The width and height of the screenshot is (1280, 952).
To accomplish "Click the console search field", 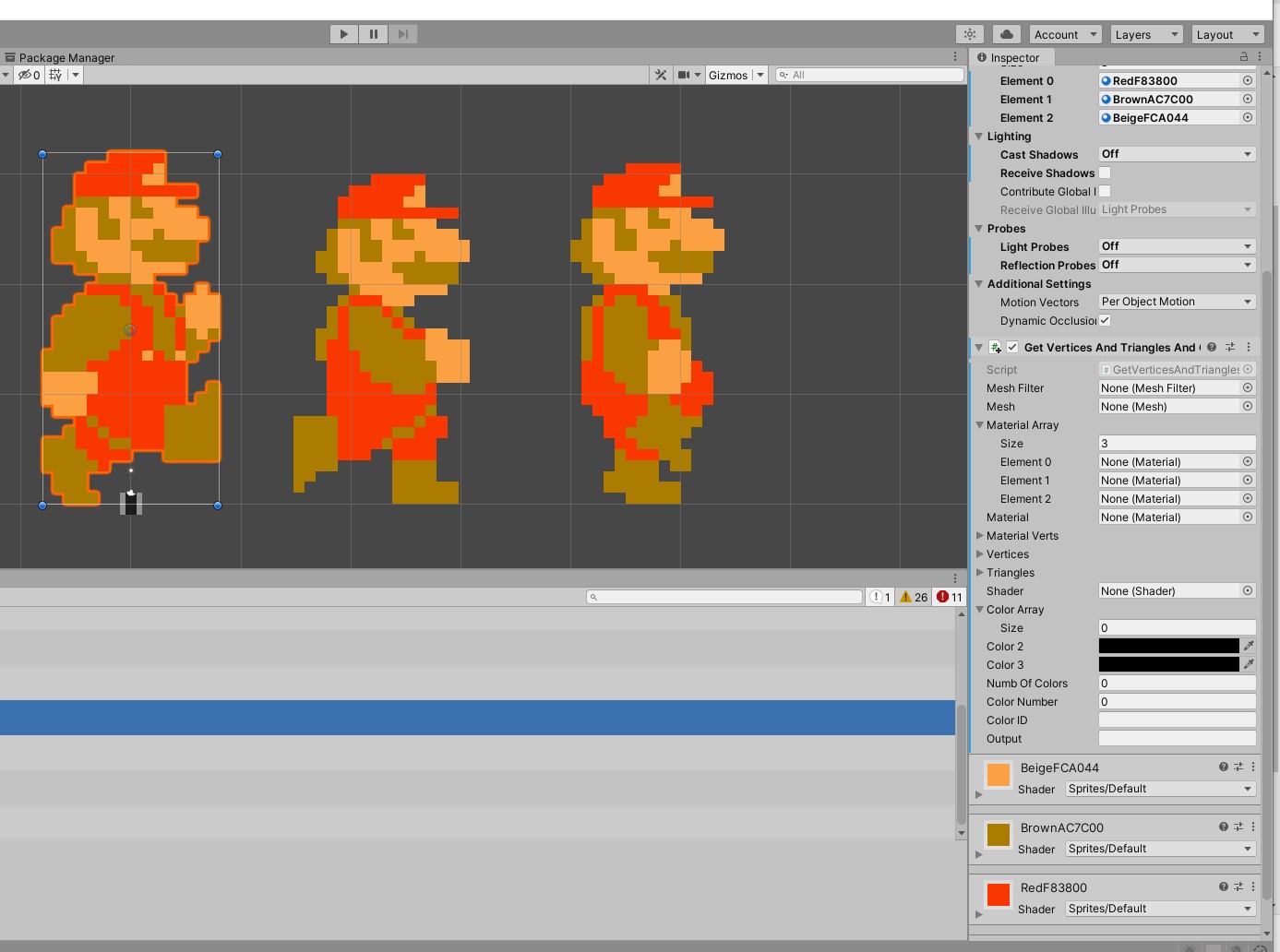I will (x=724, y=597).
